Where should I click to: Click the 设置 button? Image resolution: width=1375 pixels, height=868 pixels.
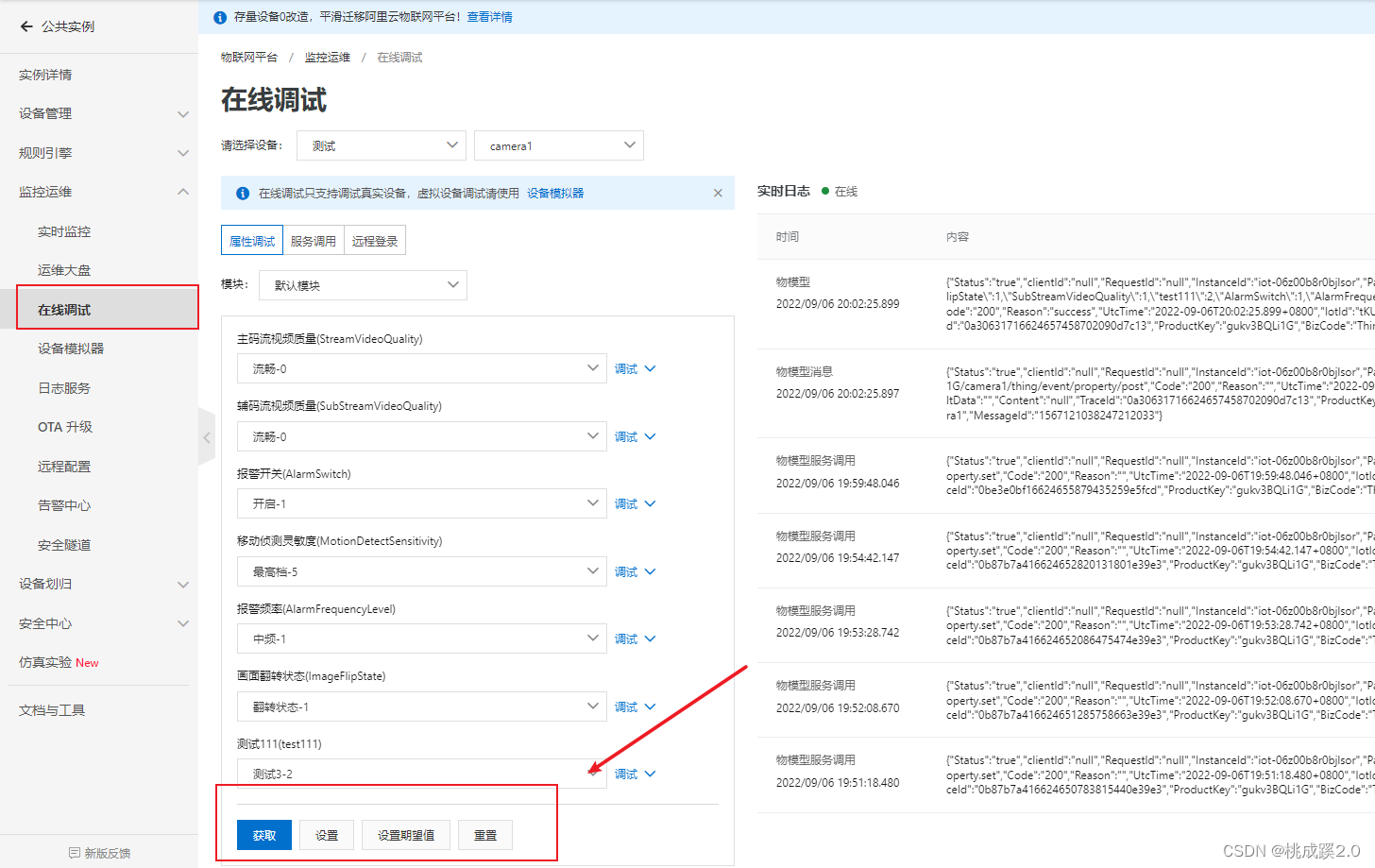point(327,835)
